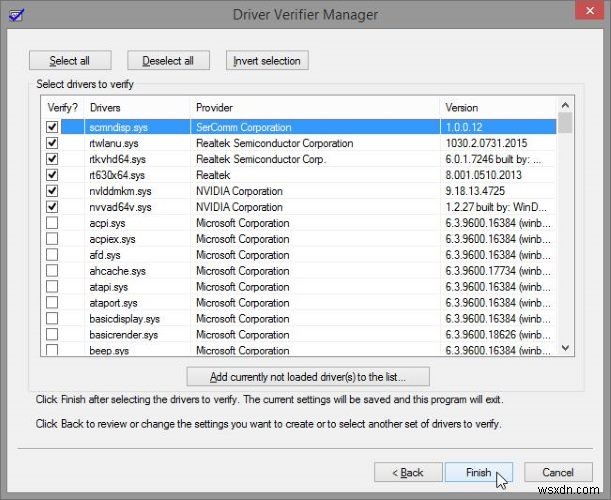Screen dimensions: 611x500
Task: Uncheck the scmndisp.sys verify checkbox
Action: pos(52,127)
